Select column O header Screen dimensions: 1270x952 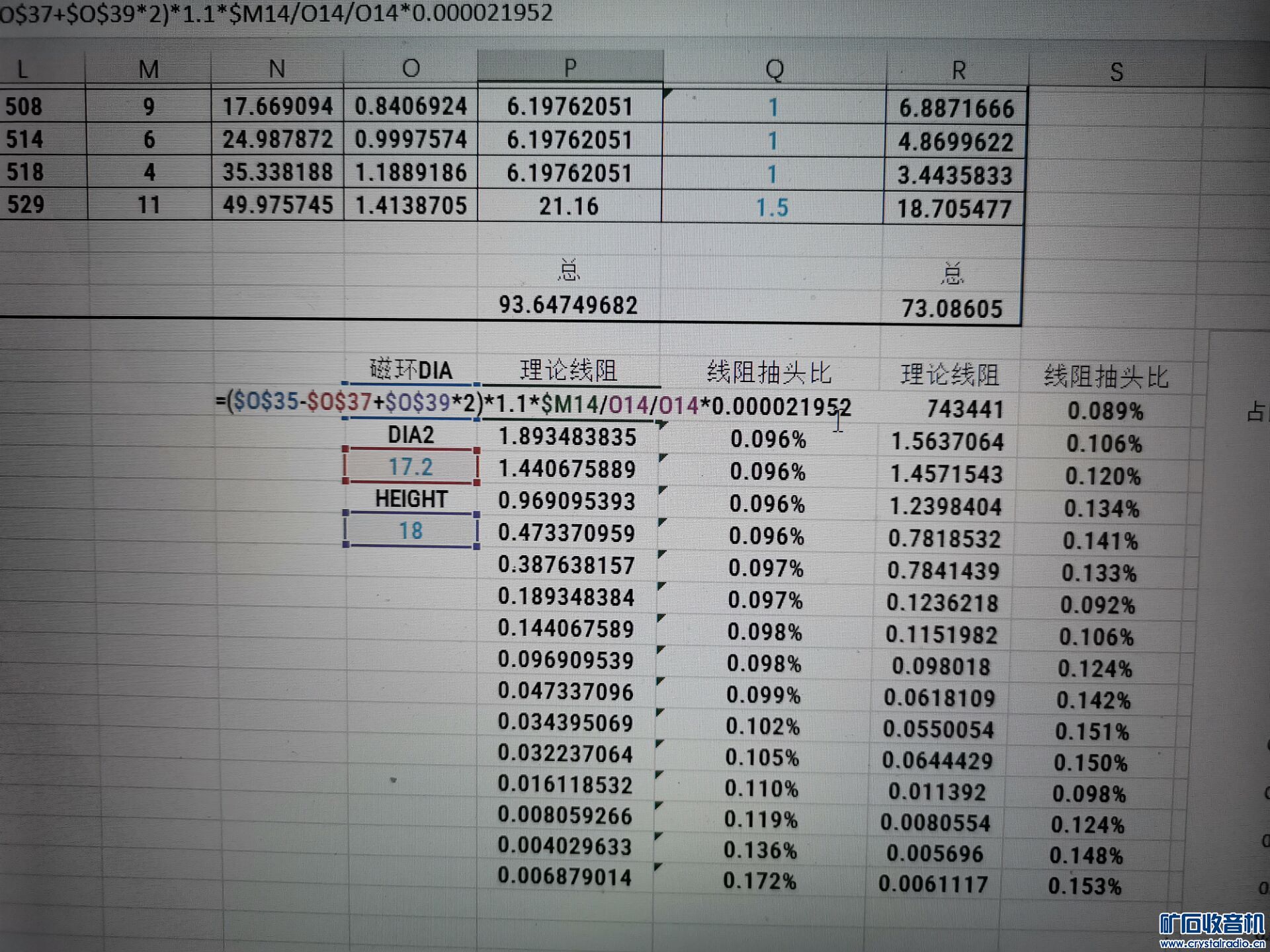click(411, 68)
